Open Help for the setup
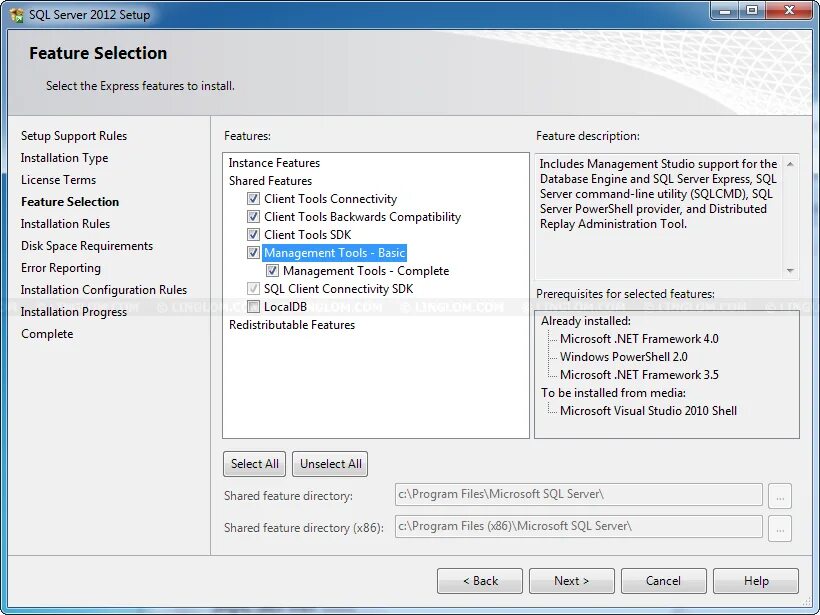The image size is (820, 615). (x=756, y=581)
